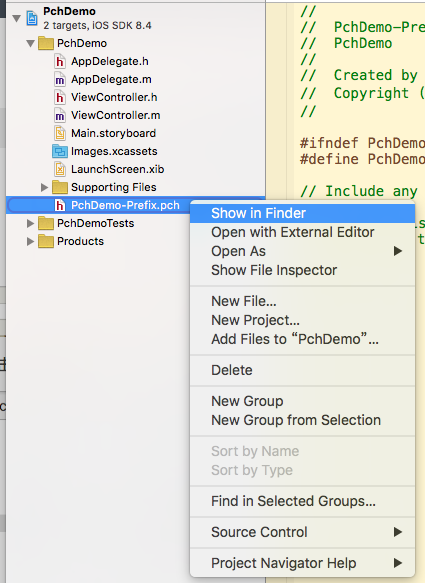Click the Supporting Files folder icon
425x583 pixels.
(60, 187)
